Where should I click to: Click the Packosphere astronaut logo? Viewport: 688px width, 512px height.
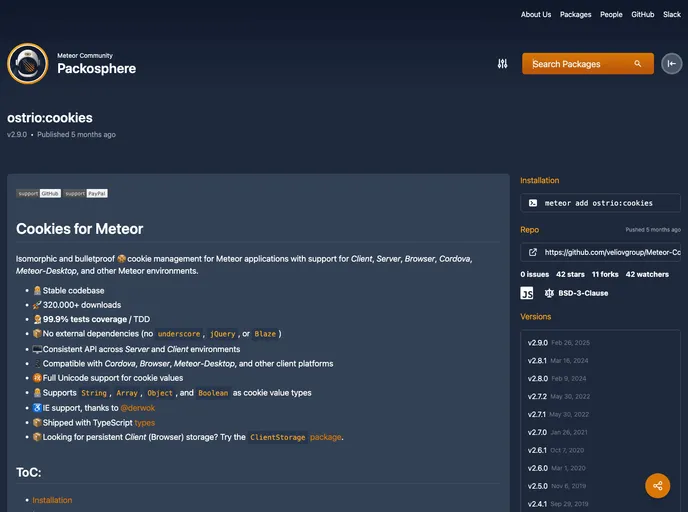pos(27,64)
